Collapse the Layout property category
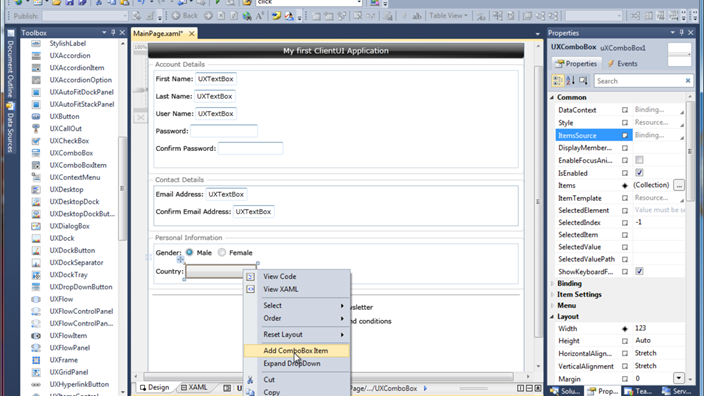 click(552, 317)
